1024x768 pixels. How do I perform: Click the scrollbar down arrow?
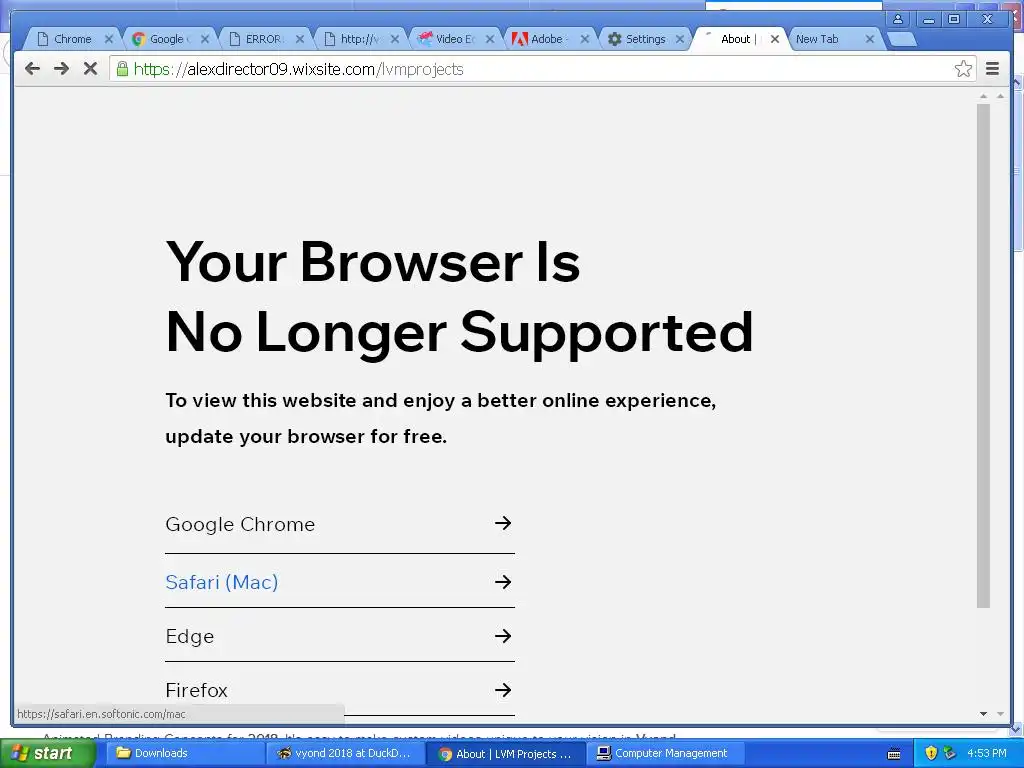pos(984,714)
